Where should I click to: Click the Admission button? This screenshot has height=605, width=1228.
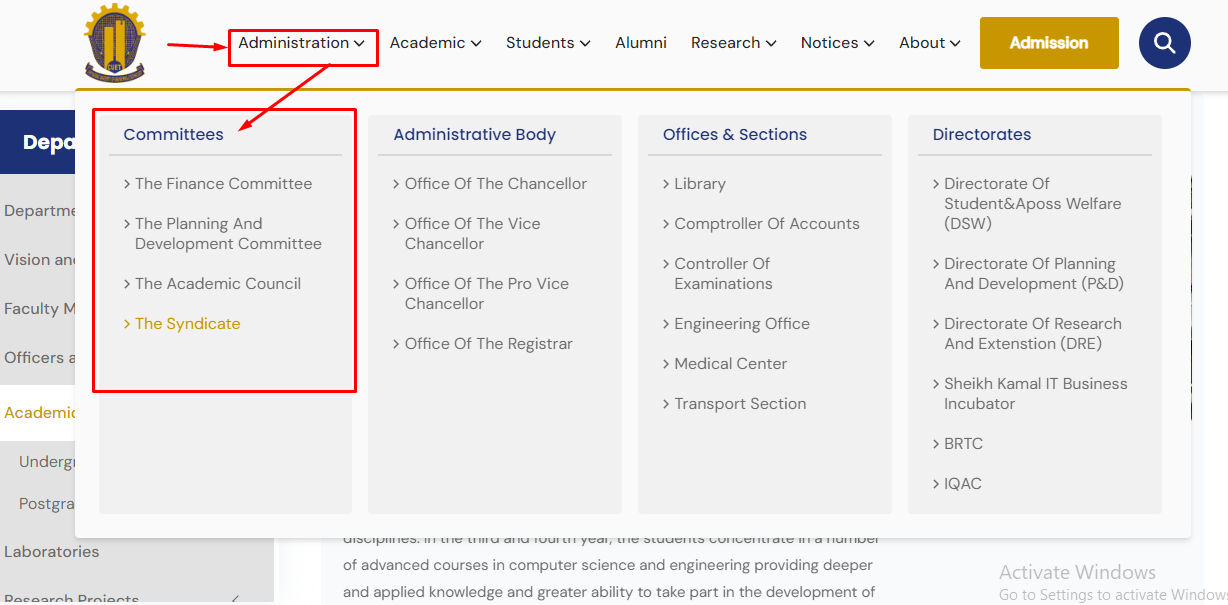tap(1049, 43)
